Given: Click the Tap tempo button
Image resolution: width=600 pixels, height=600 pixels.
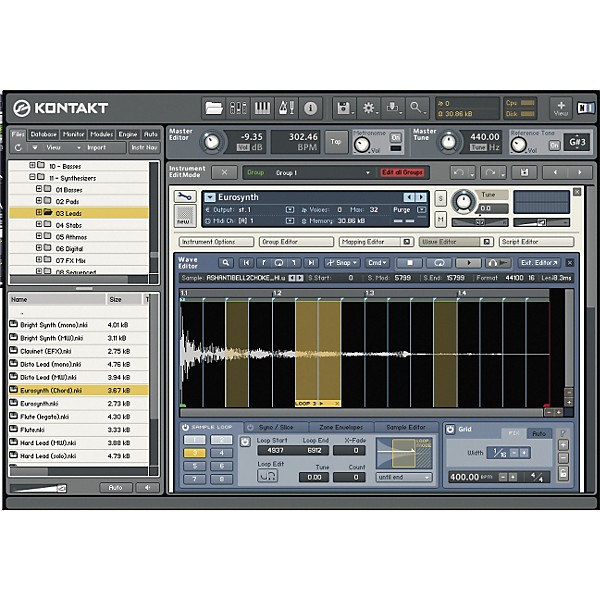Looking at the screenshot, I should coord(336,142).
